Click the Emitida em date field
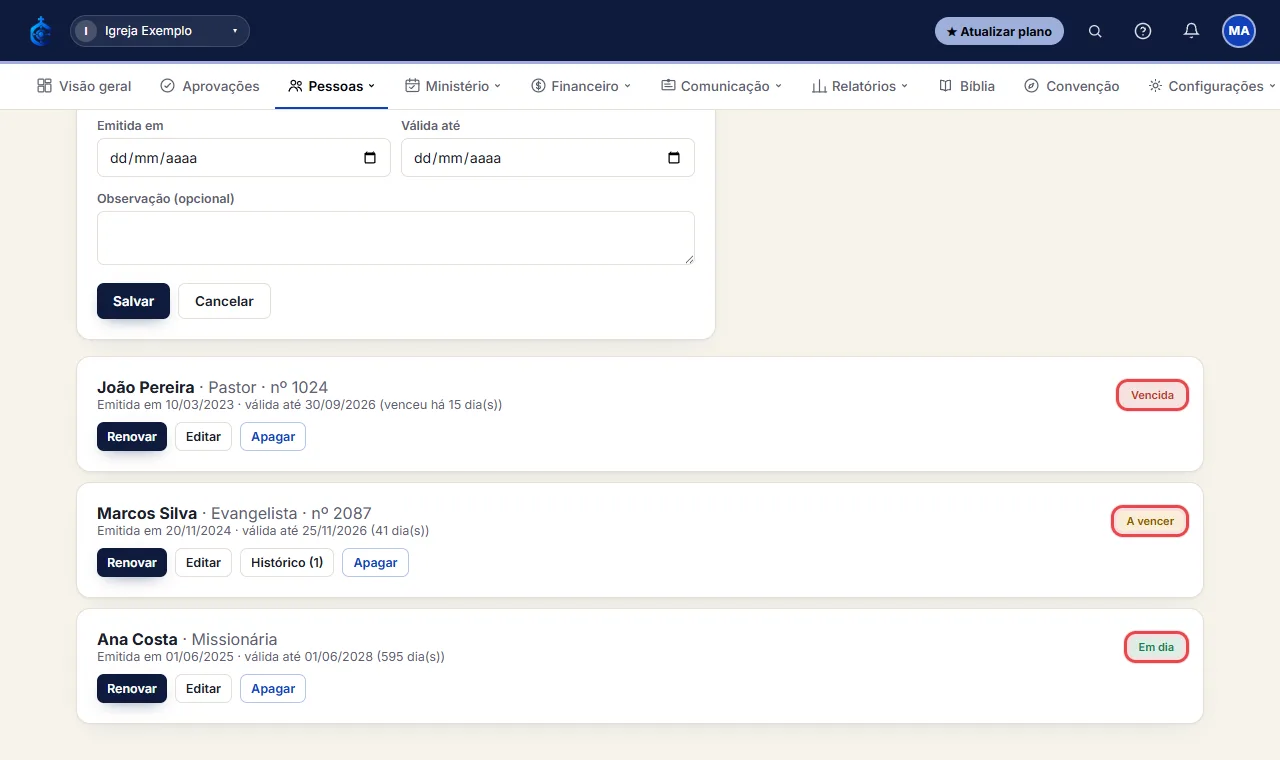Viewport: 1280px width, 760px height. coord(244,158)
